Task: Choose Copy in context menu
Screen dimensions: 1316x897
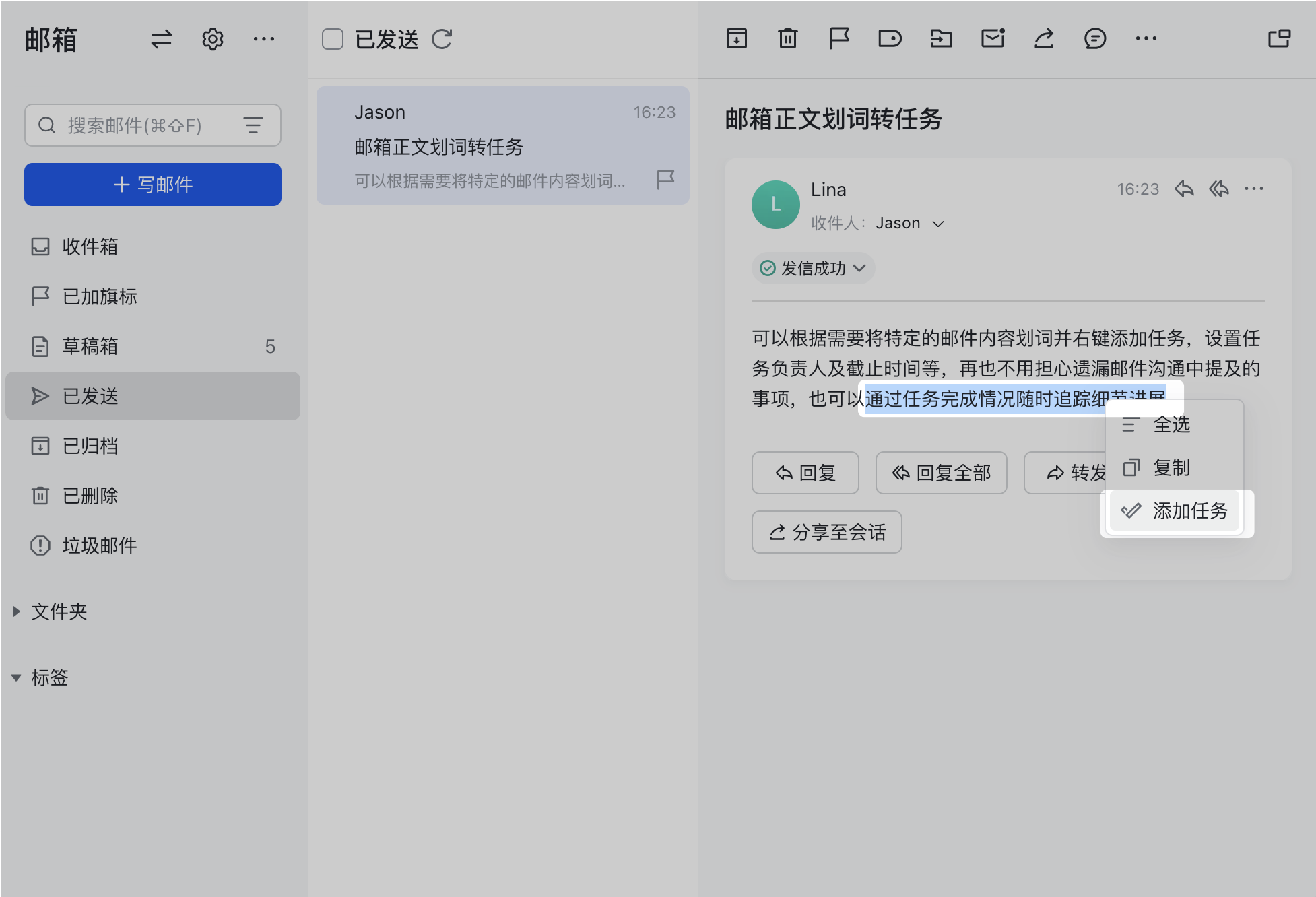Action: coord(1175,468)
